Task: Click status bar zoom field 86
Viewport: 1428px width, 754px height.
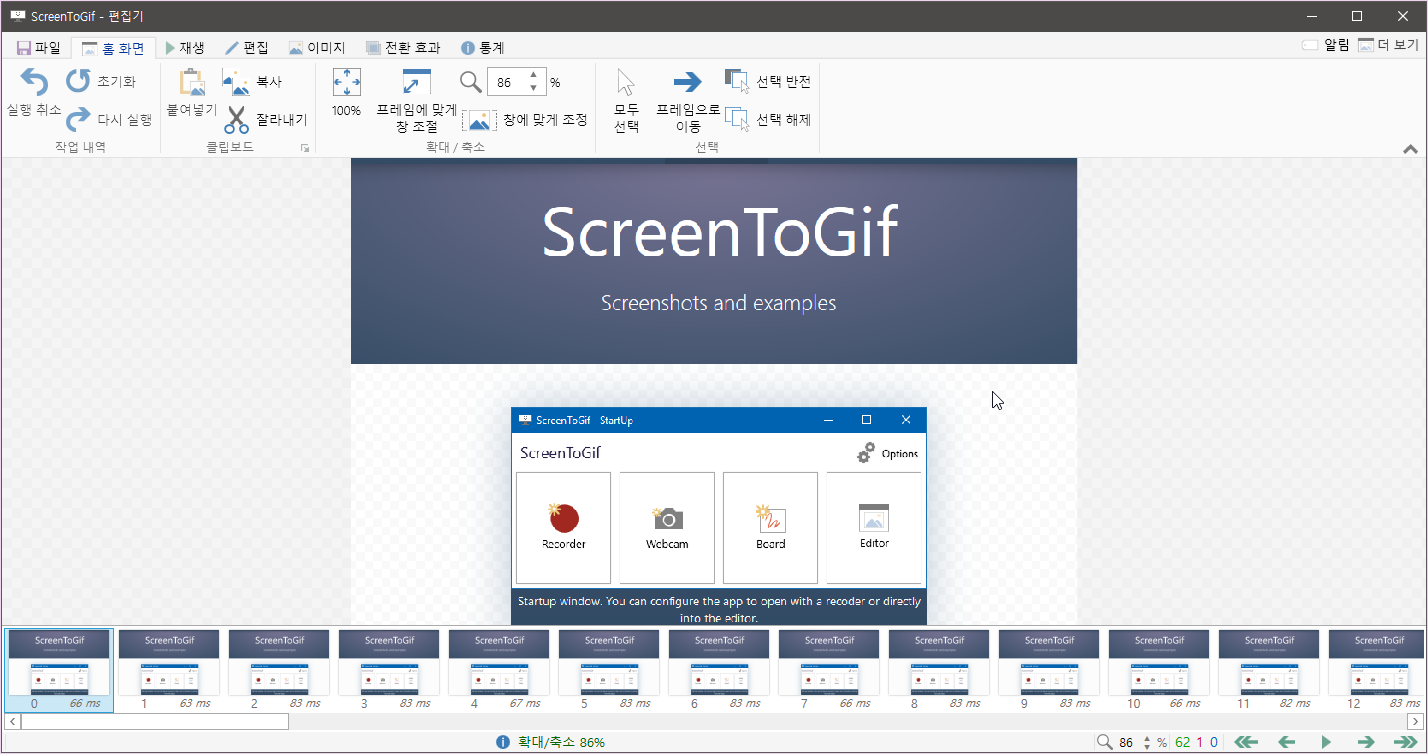Action: click(x=1128, y=742)
